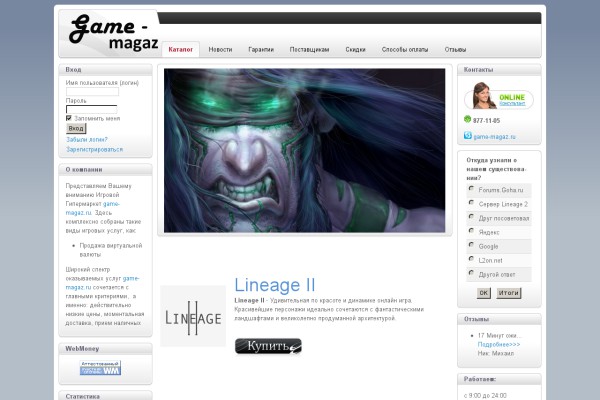600x400 pixels.
Task: Click the 877-11-05 ICQ number
Action: [486, 121]
